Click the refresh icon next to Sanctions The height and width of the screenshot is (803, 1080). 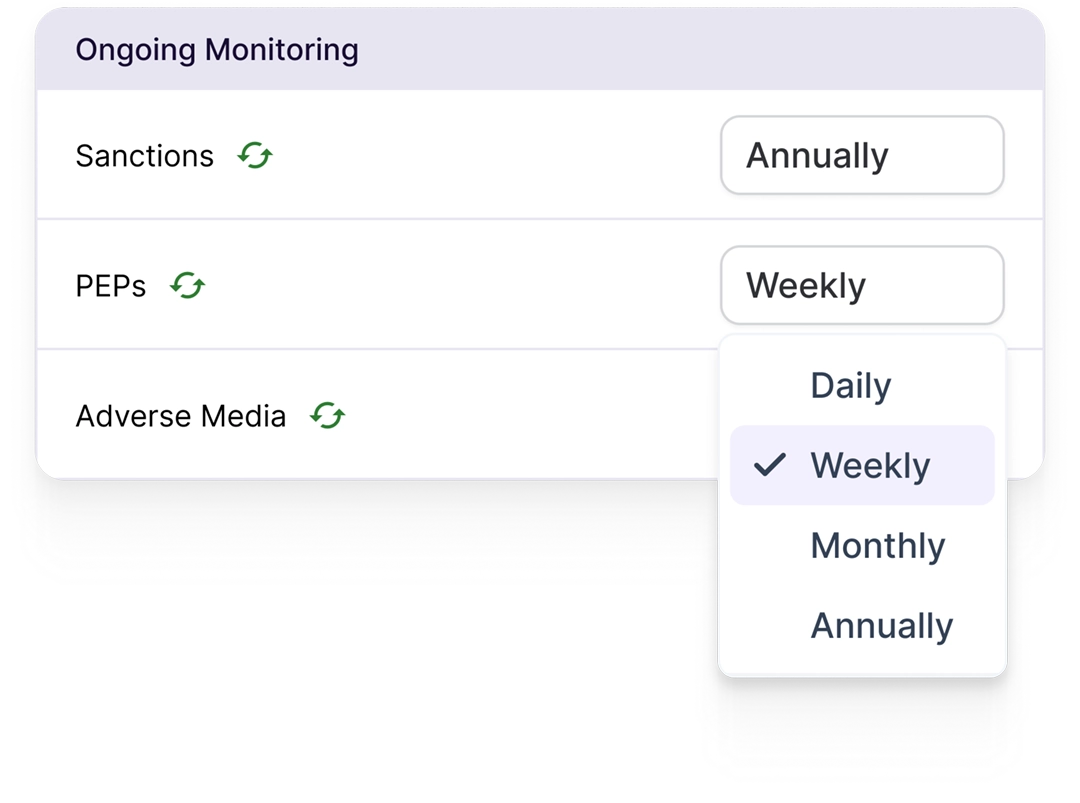[255, 156]
